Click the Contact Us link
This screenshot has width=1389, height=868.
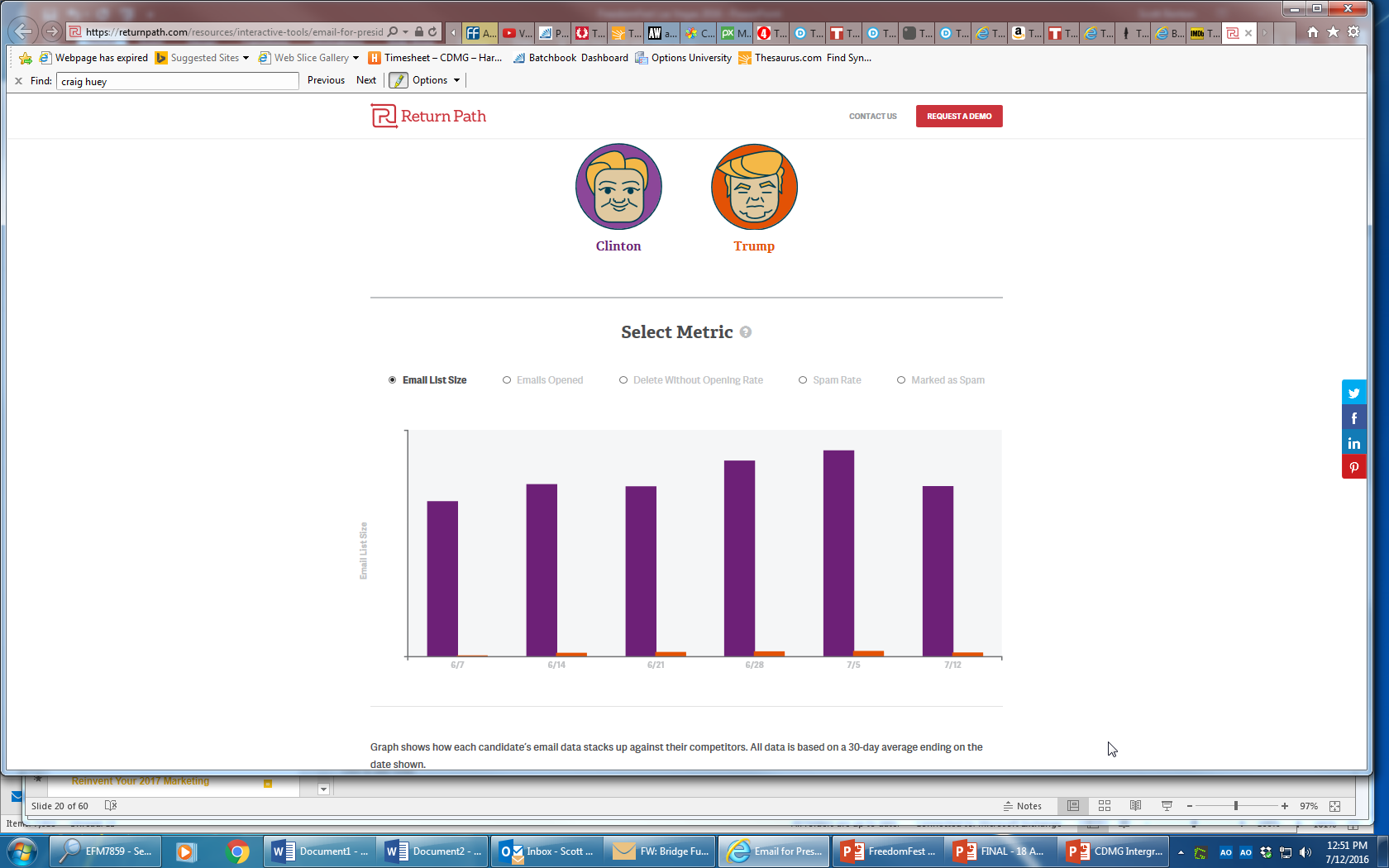(x=872, y=117)
